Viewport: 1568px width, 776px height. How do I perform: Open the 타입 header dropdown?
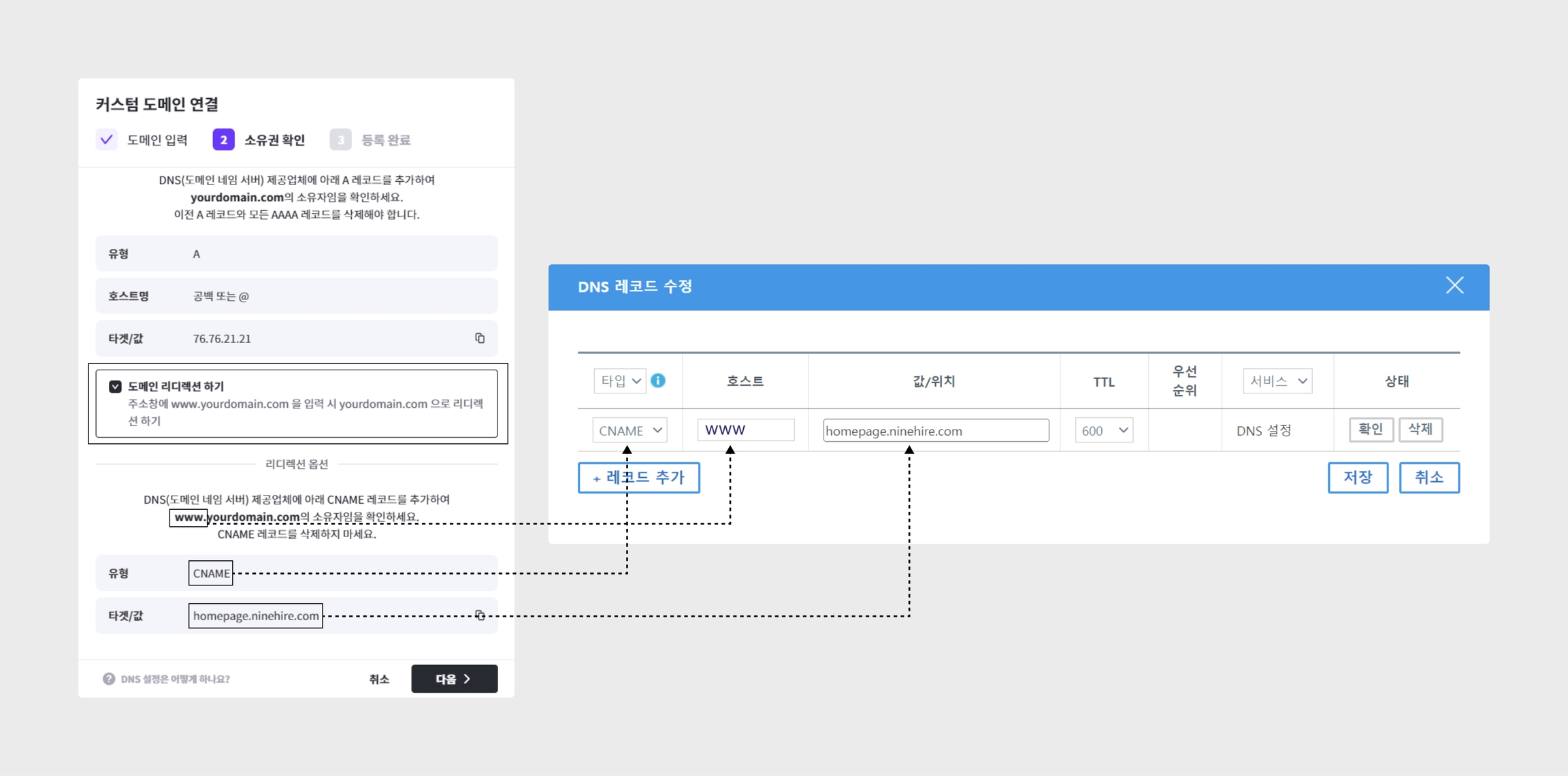pyautogui.click(x=619, y=381)
